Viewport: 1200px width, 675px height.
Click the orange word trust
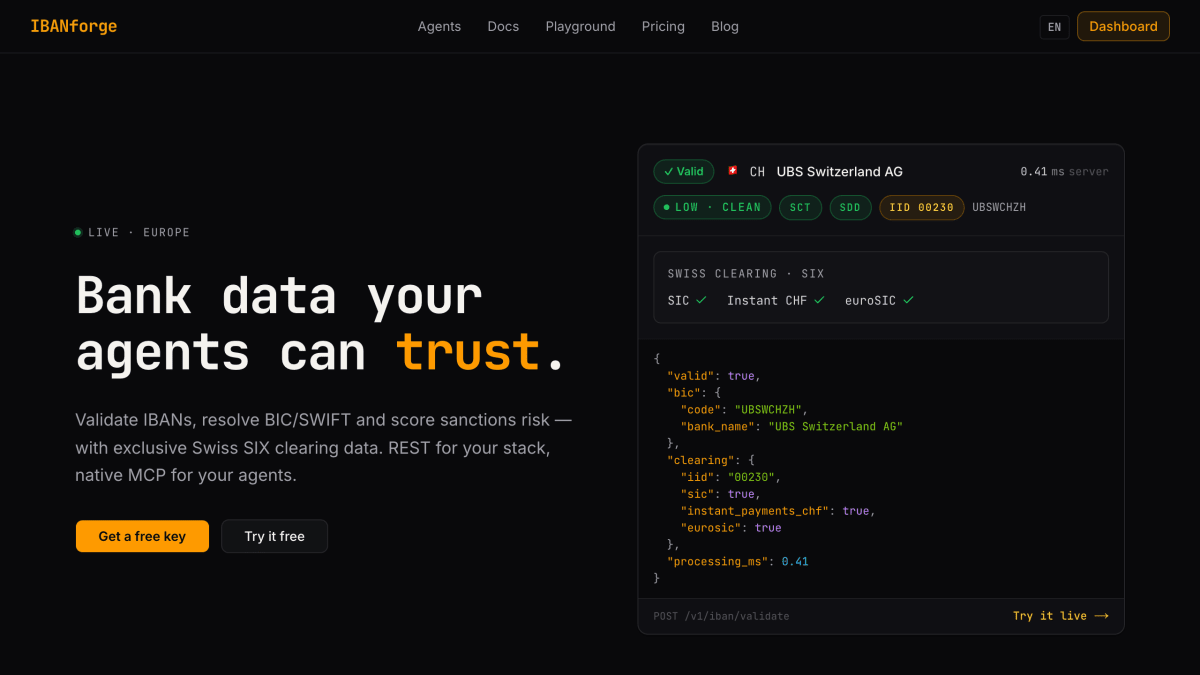pyautogui.click(x=468, y=352)
